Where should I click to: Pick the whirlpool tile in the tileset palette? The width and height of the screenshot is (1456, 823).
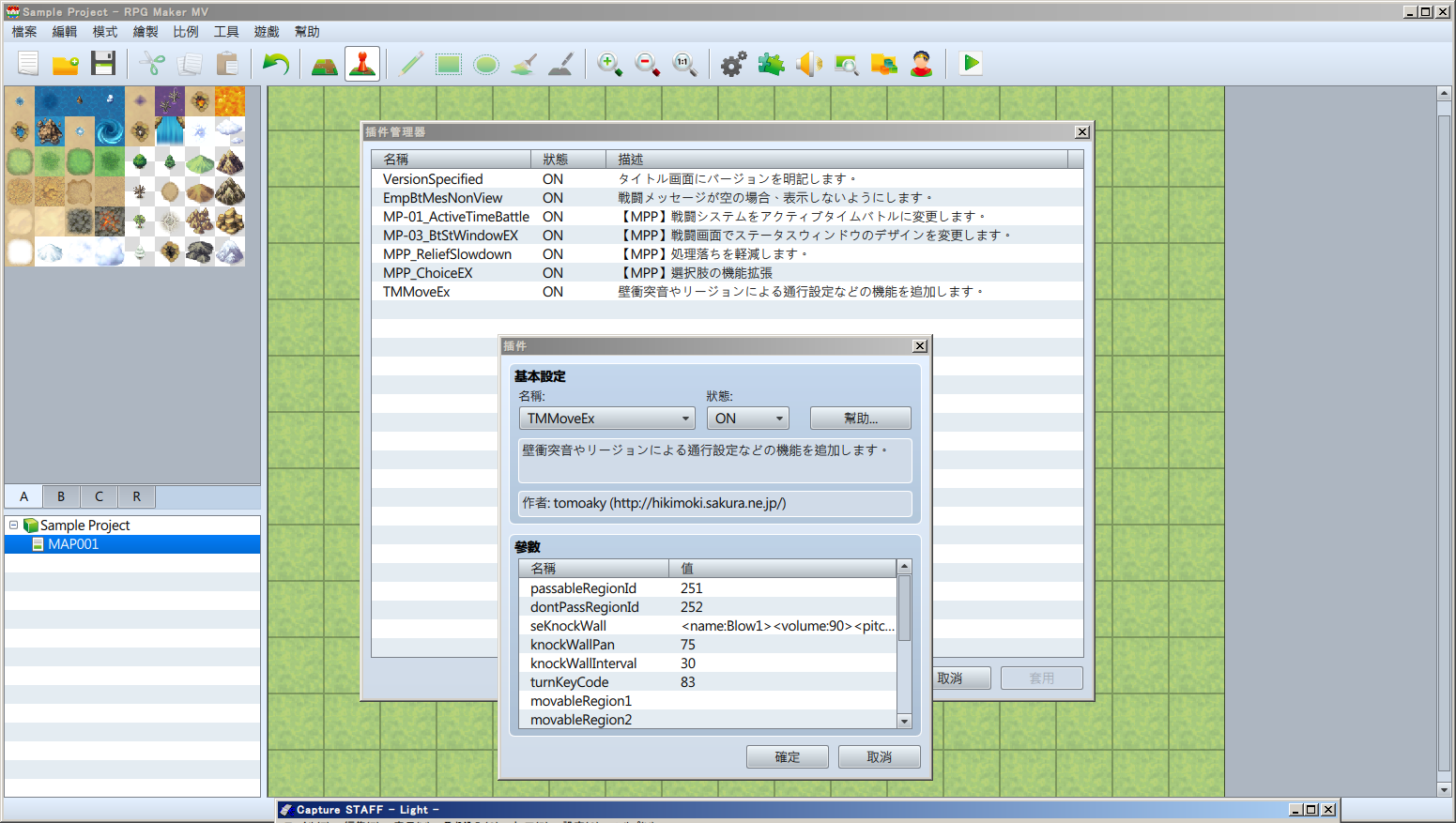pos(110,131)
